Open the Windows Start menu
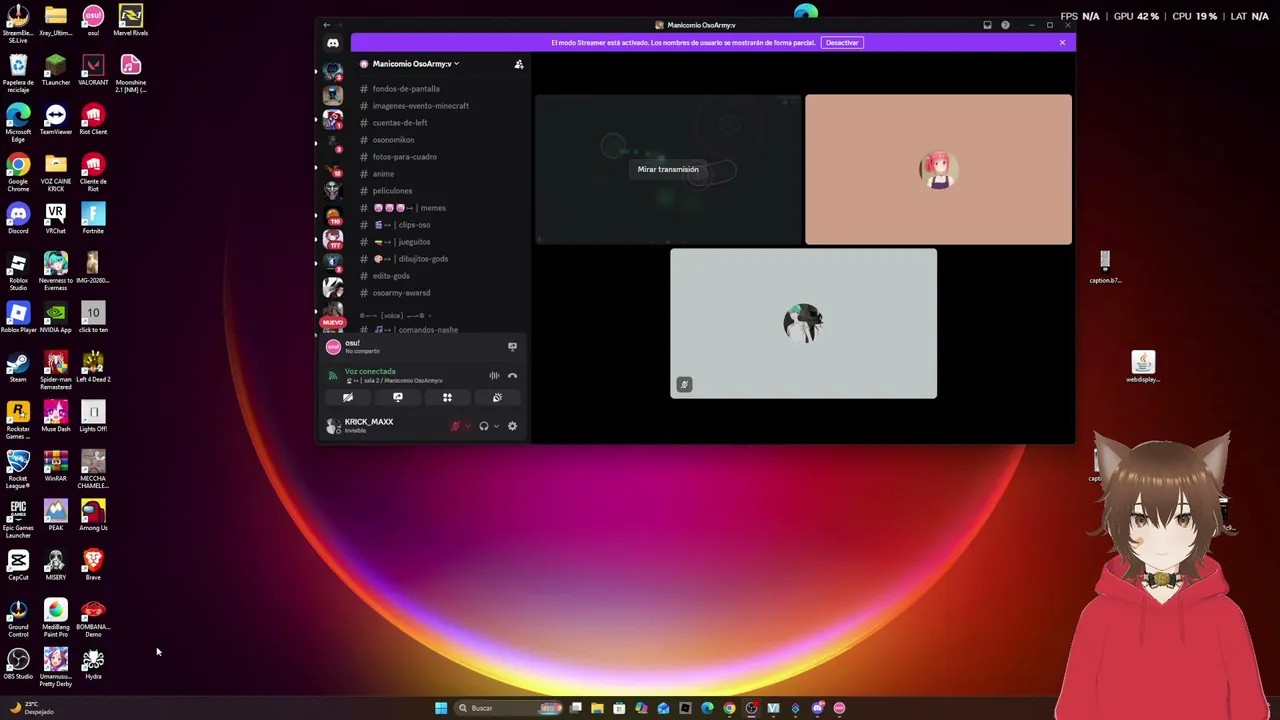 (x=441, y=708)
